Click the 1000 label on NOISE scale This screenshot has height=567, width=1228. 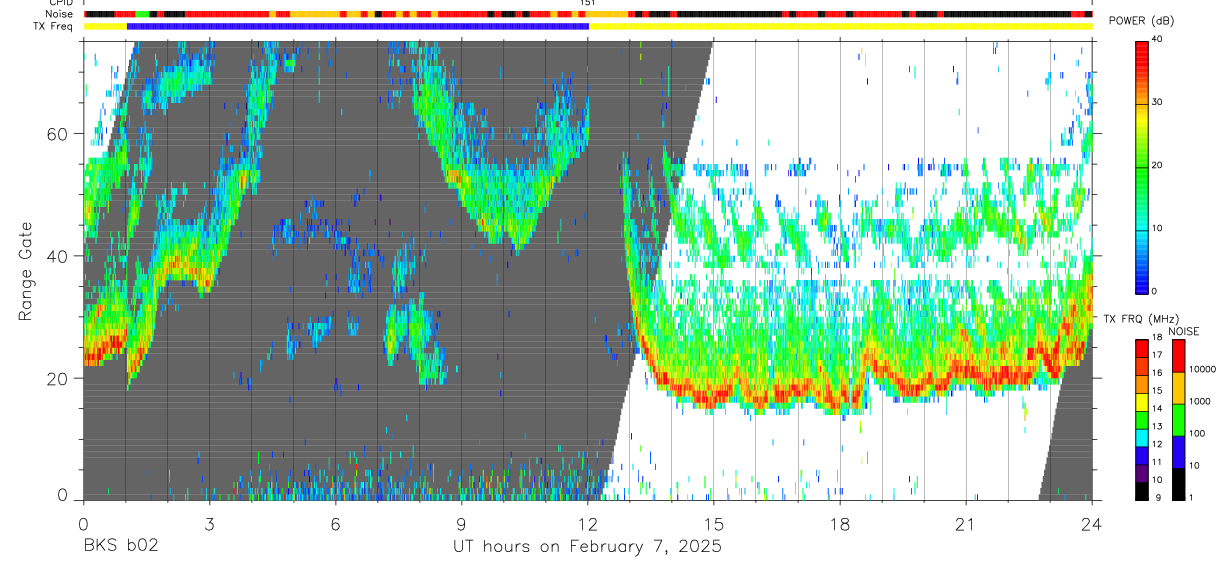[x=1200, y=401]
